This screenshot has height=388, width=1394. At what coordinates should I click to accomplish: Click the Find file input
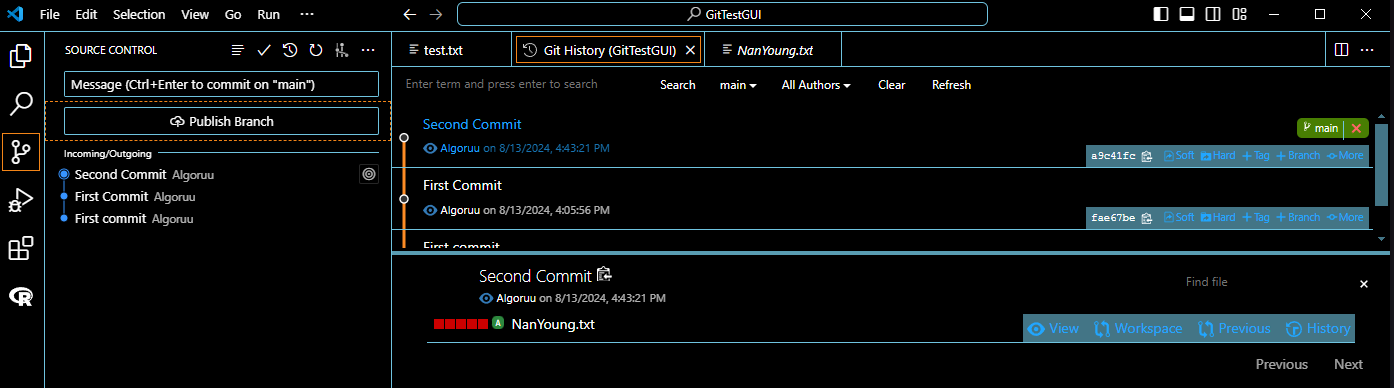click(1263, 283)
